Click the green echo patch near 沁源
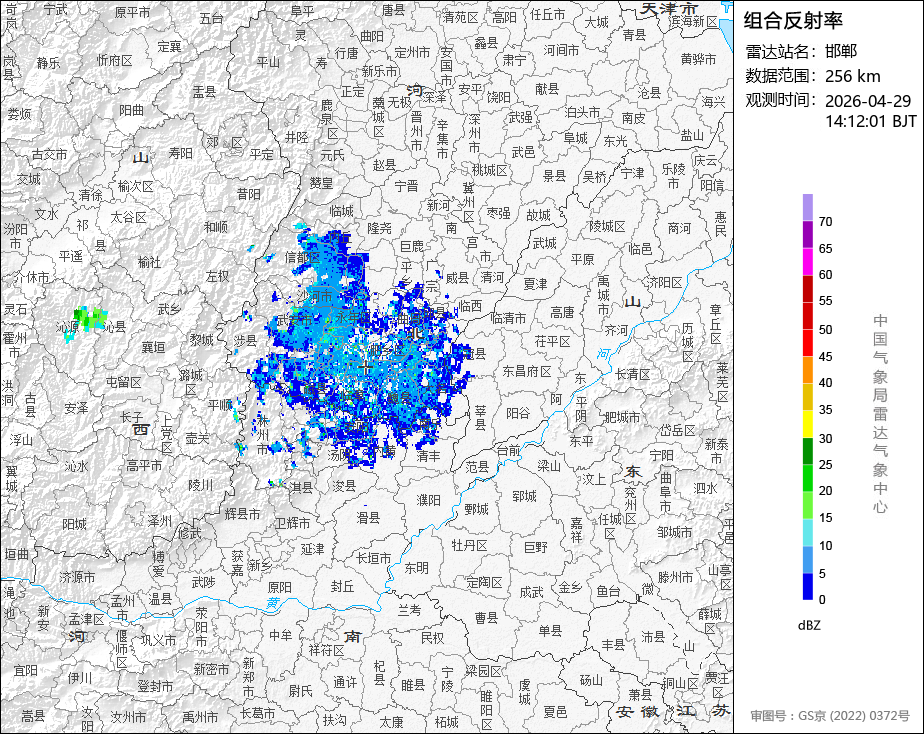924x734 pixels. coord(90,319)
